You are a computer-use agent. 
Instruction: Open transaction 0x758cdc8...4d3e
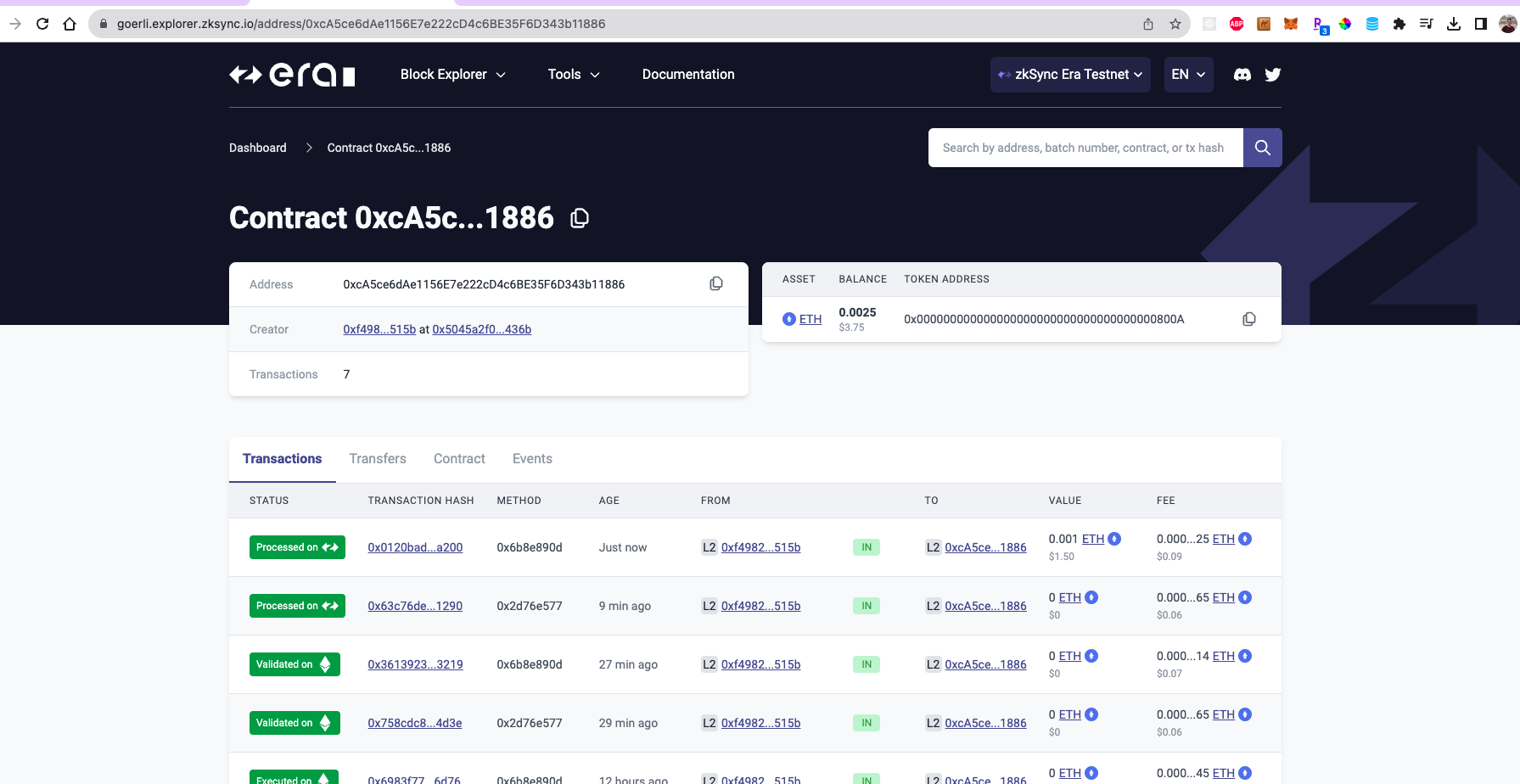pos(415,723)
